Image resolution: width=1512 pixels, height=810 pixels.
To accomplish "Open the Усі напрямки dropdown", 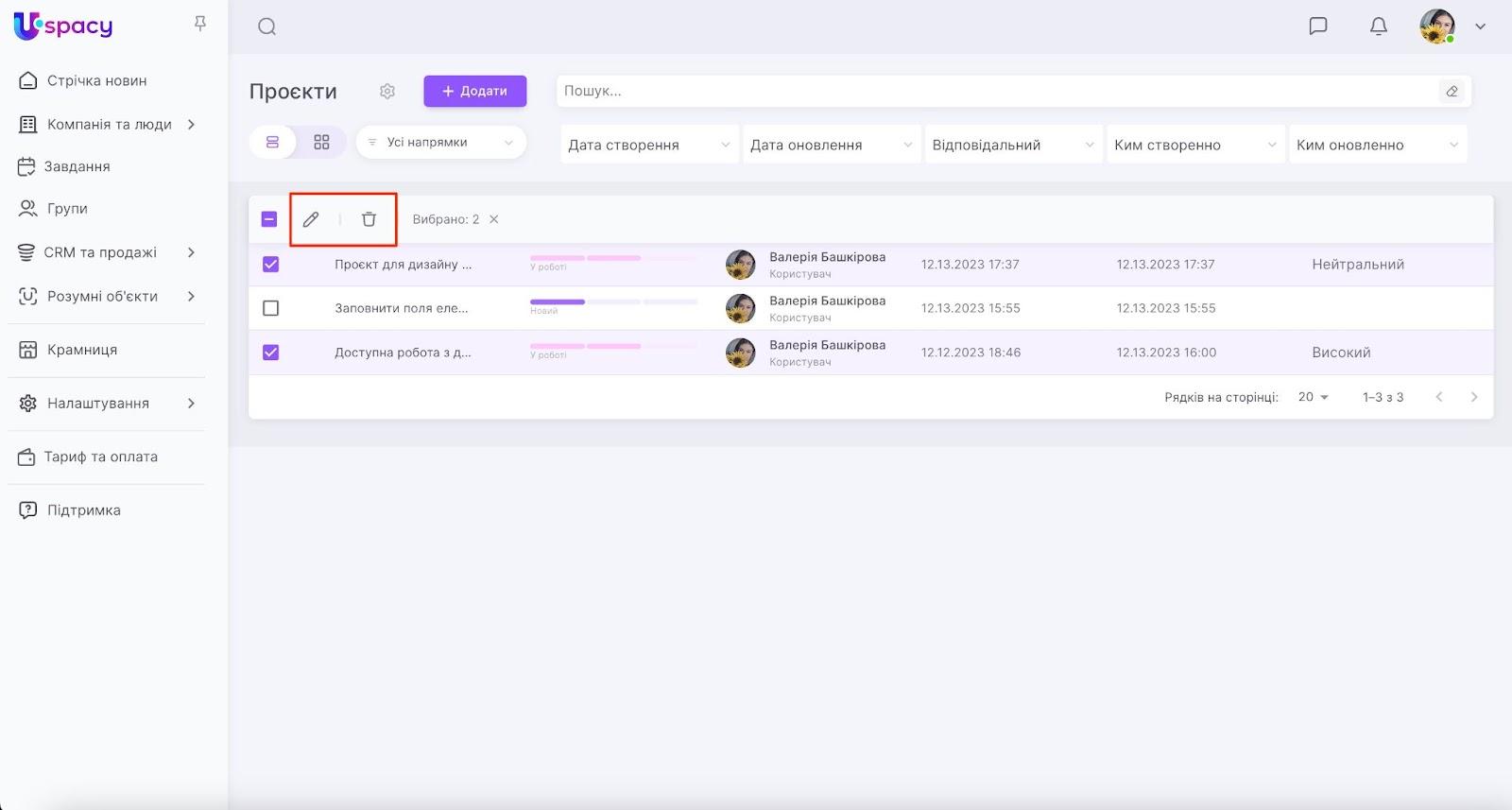I will 440,143.
